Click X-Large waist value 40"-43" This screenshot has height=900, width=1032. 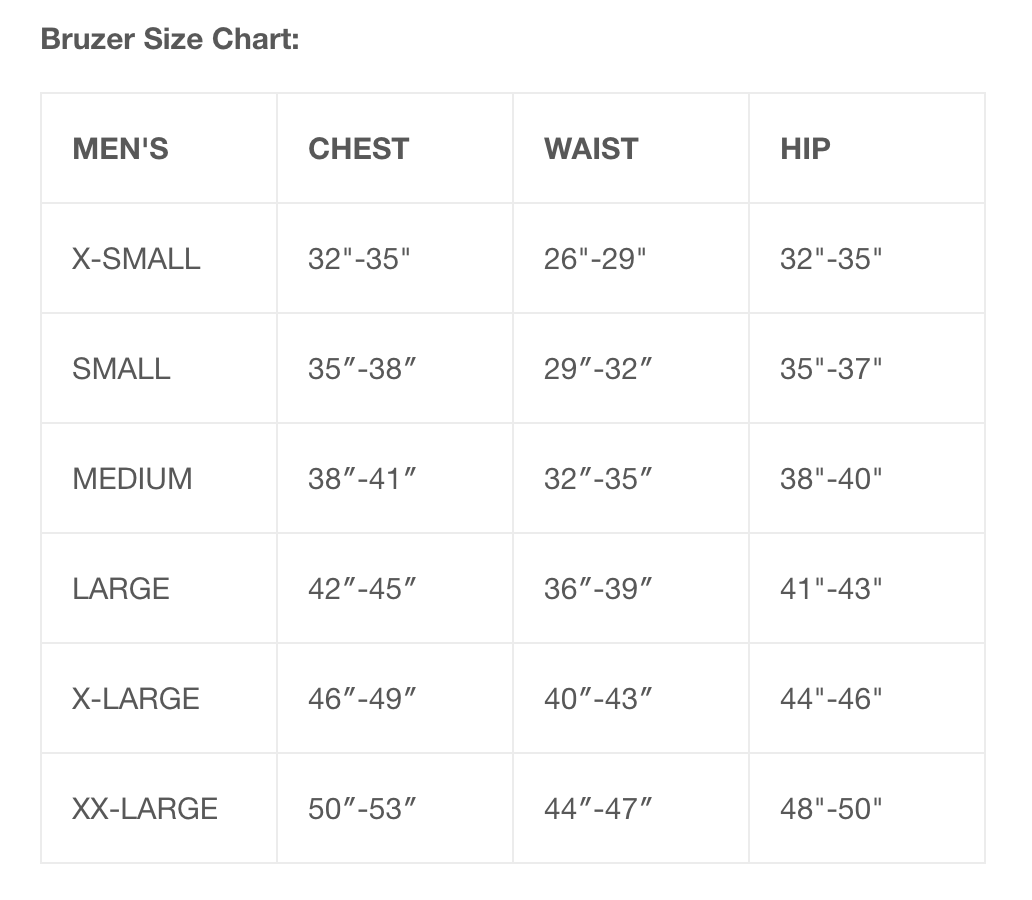click(598, 699)
